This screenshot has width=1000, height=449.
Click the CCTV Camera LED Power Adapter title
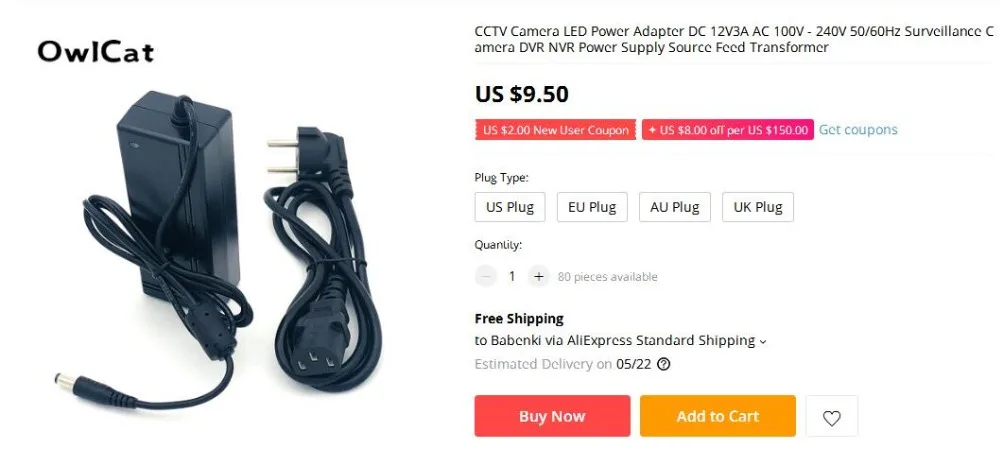tap(734, 40)
